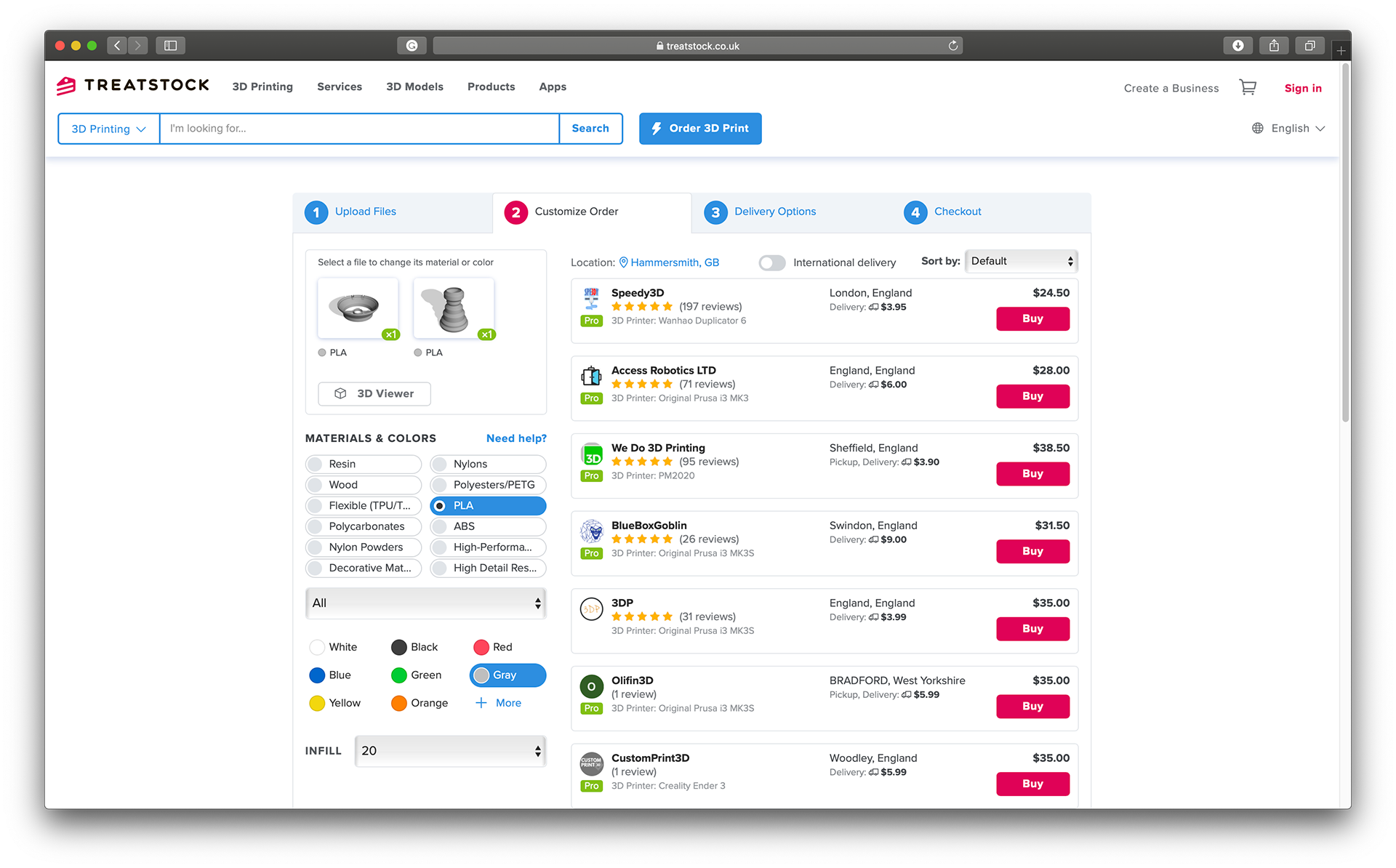Select Polycarbonates material option

click(x=364, y=526)
